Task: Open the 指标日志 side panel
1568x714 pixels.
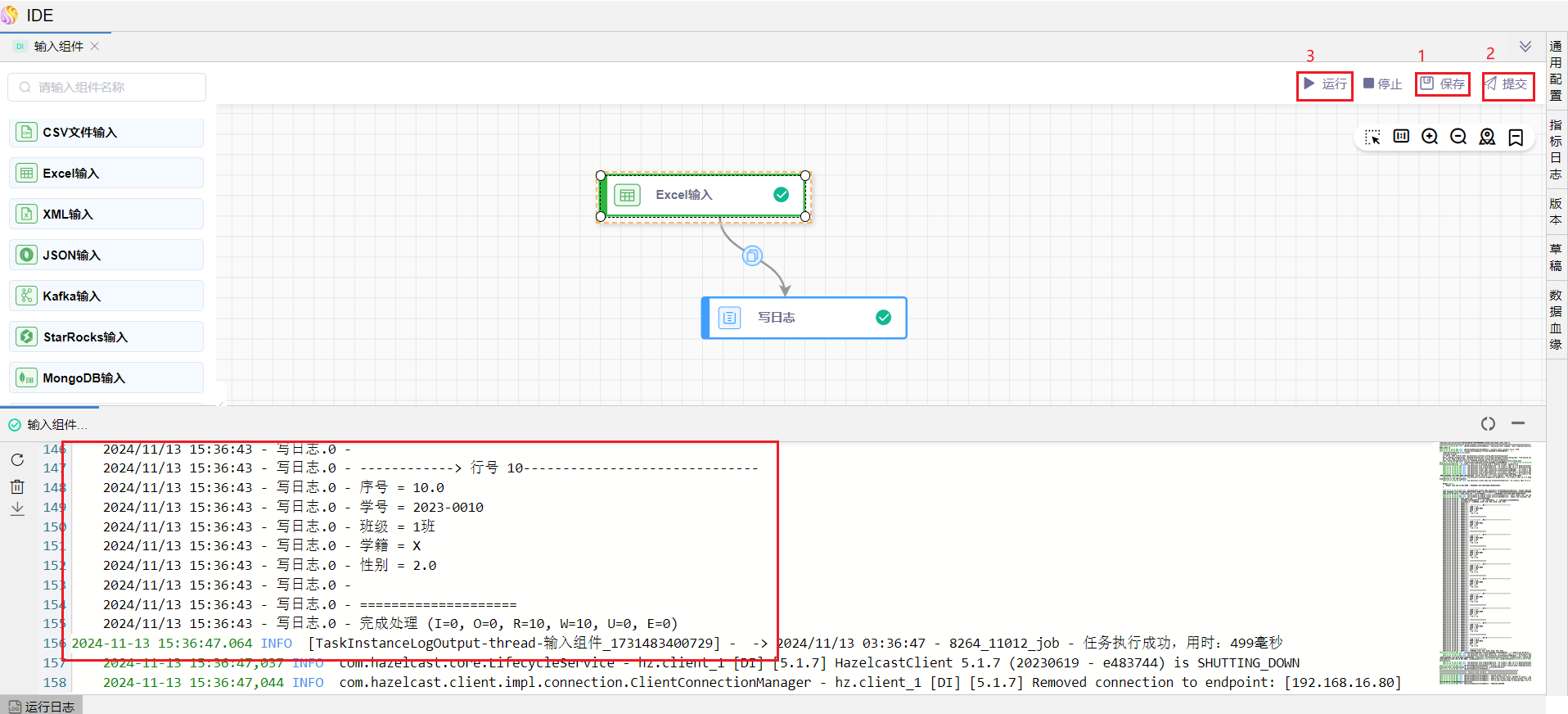Action: 1556,150
